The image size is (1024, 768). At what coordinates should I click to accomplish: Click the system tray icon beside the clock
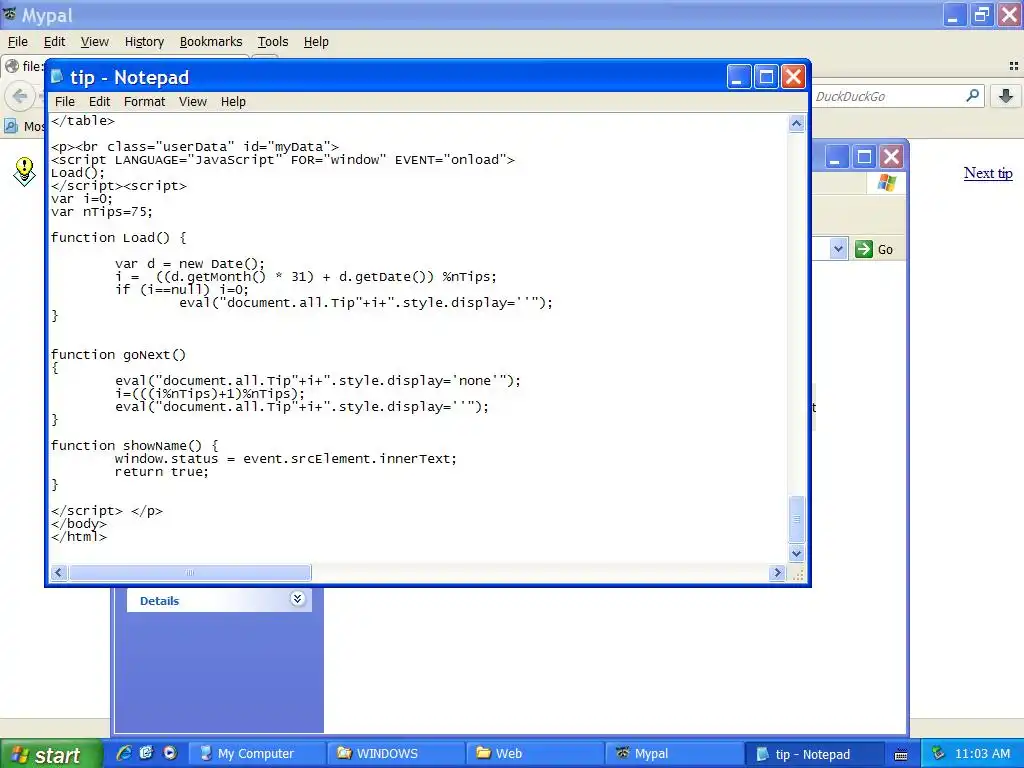click(x=938, y=754)
